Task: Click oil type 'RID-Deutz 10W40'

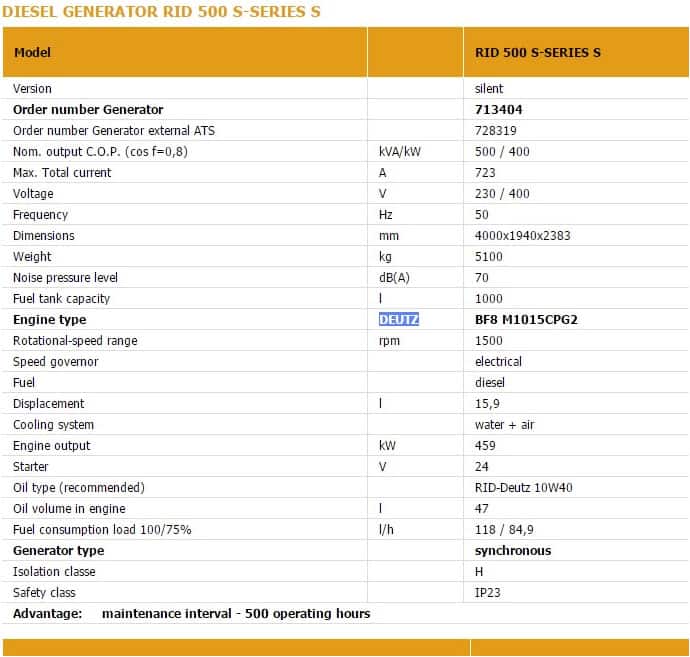Action: [x=523, y=488]
